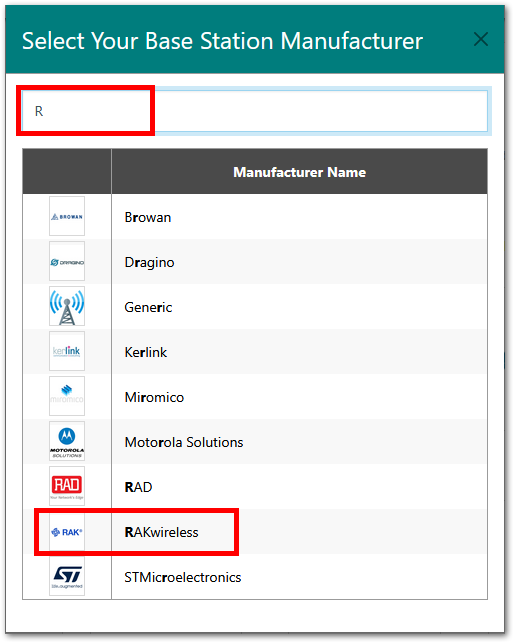Image resolution: width=514 pixels, height=643 pixels.
Task: Click the manufacturer search input field
Action: 254,111
